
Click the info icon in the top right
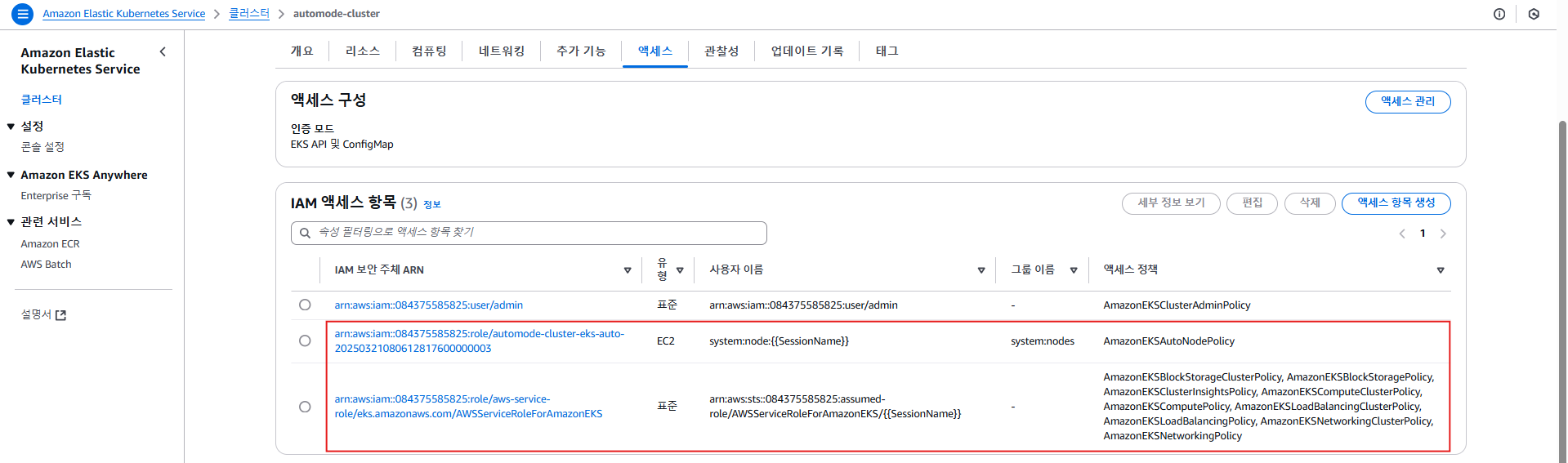[x=1499, y=14]
